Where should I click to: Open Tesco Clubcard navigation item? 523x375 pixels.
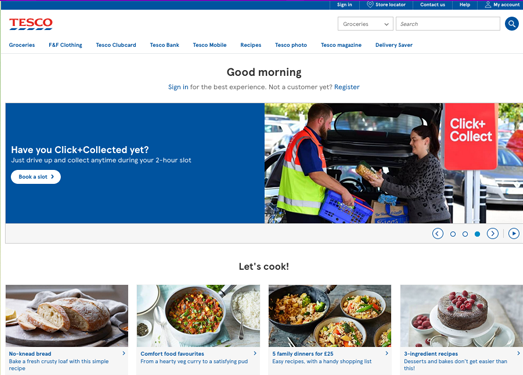click(116, 45)
